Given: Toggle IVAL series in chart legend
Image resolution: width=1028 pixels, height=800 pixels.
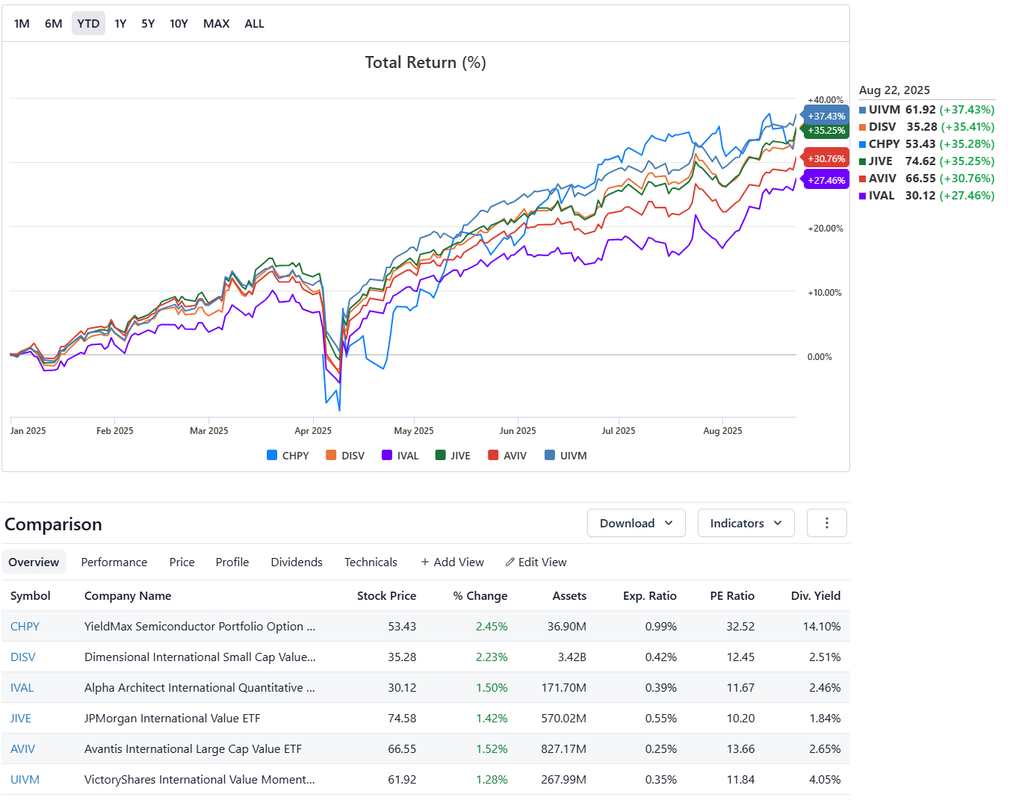Looking at the screenshot, I should point(400,455).
